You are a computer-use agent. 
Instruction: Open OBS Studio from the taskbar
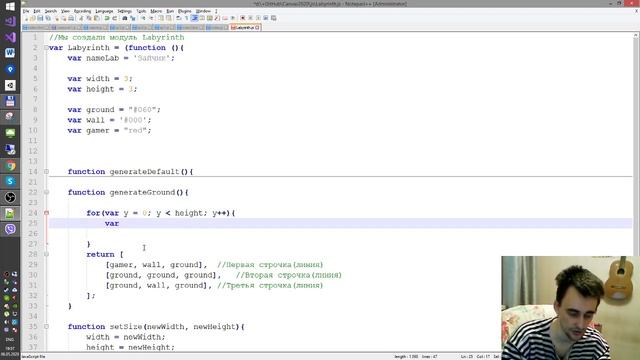pyautogui.click(x=10, y=198)
